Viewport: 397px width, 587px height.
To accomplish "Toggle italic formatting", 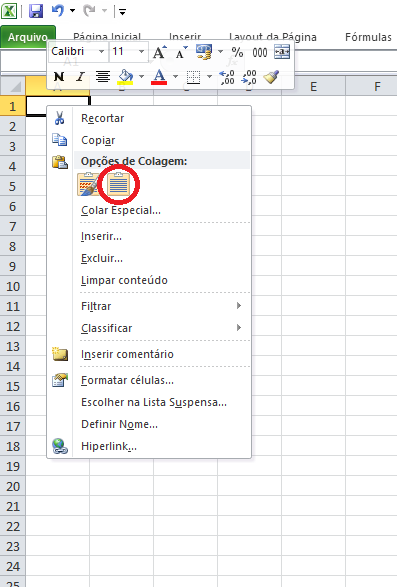I will pyautogui.click(x=80, y=76).
